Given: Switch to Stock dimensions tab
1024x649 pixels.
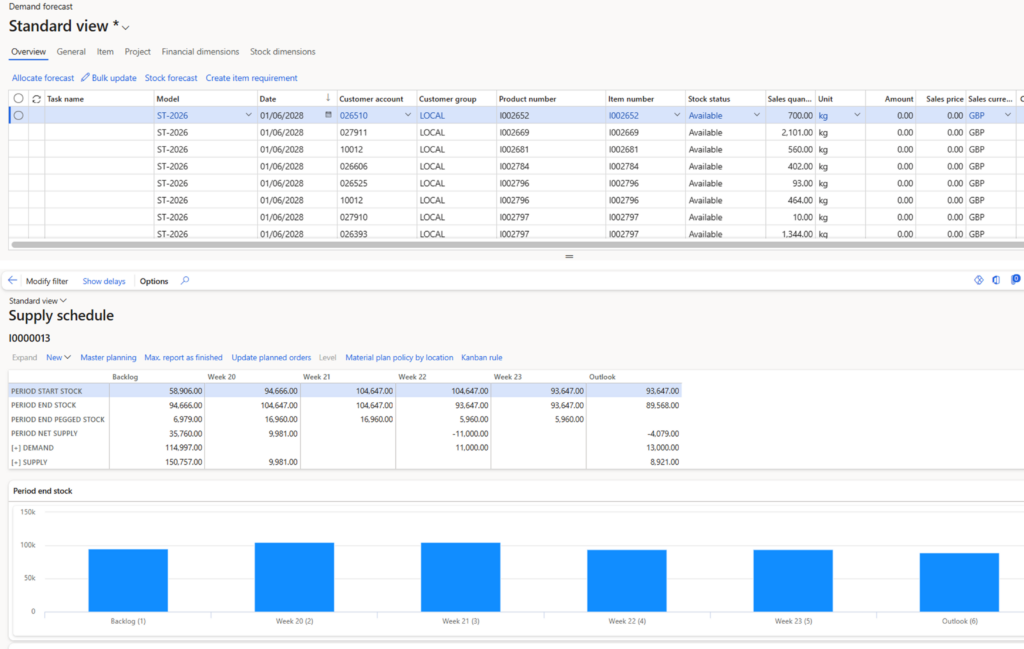Looking at the screenshot, I should (283, 52).
